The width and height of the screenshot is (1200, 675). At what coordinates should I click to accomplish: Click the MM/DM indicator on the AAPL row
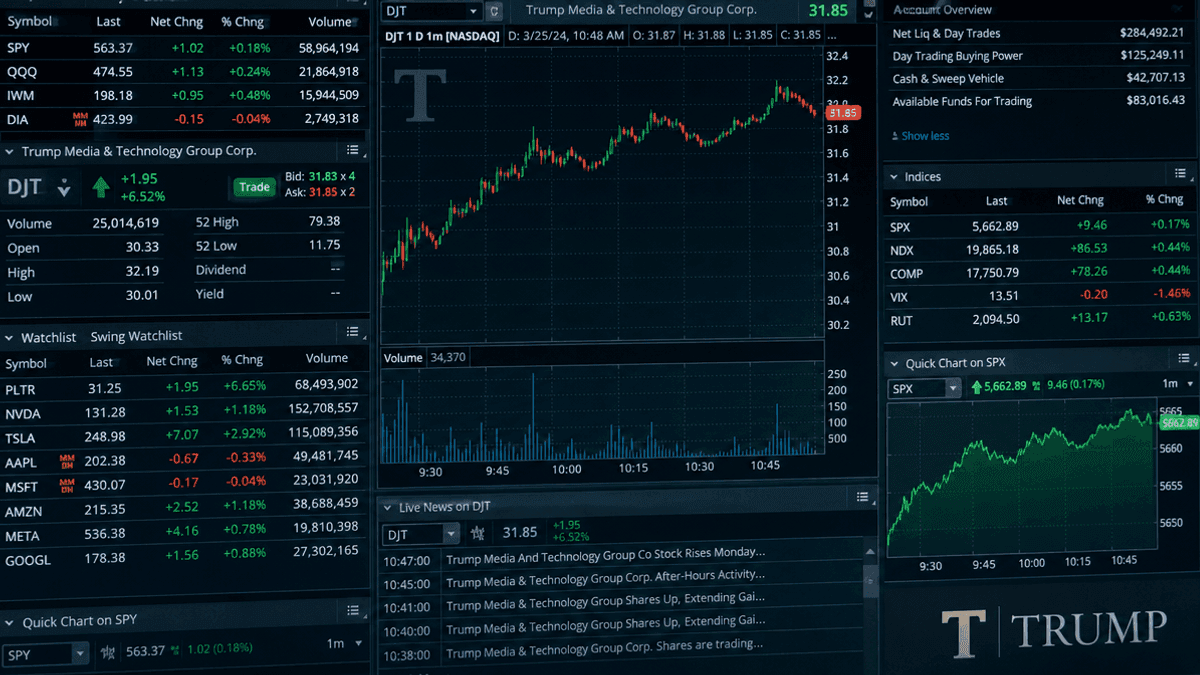click(67, 462)
